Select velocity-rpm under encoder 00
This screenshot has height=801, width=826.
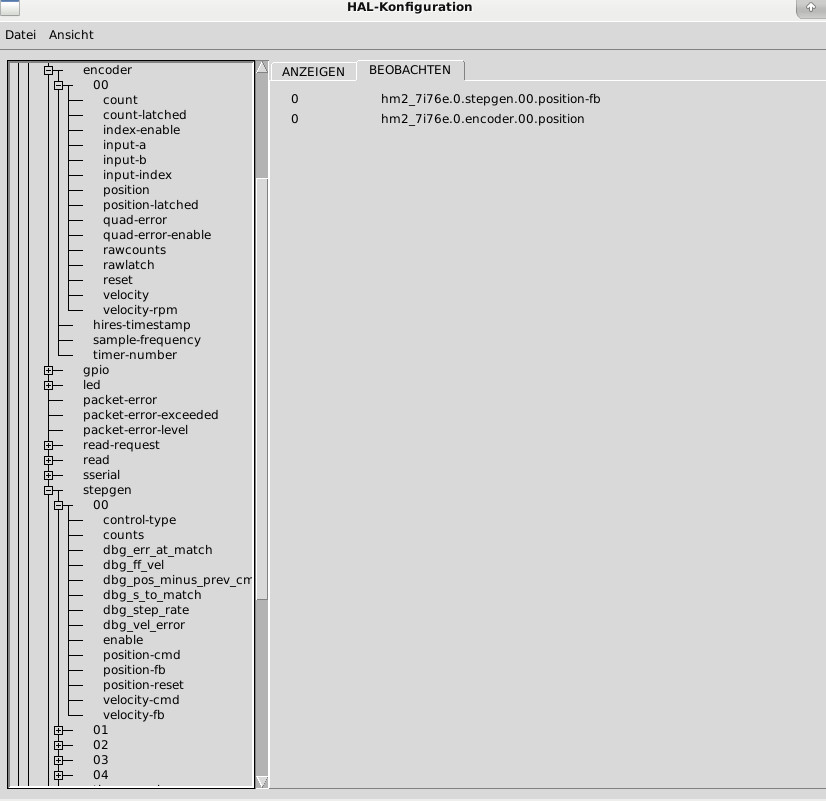tap(140, 310)
